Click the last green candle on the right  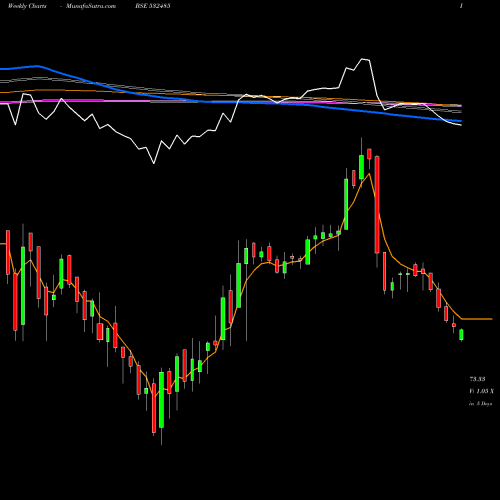[461, 335]
